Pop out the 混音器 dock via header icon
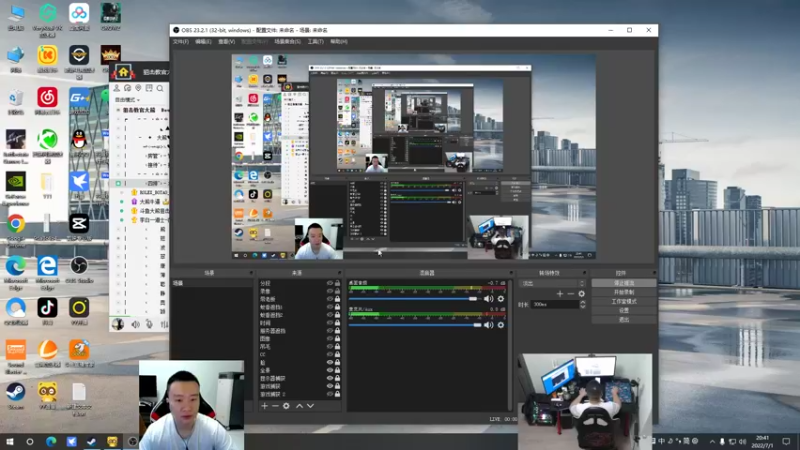The width and height of the screenshot is (800, 450). (x=511, y=273)
